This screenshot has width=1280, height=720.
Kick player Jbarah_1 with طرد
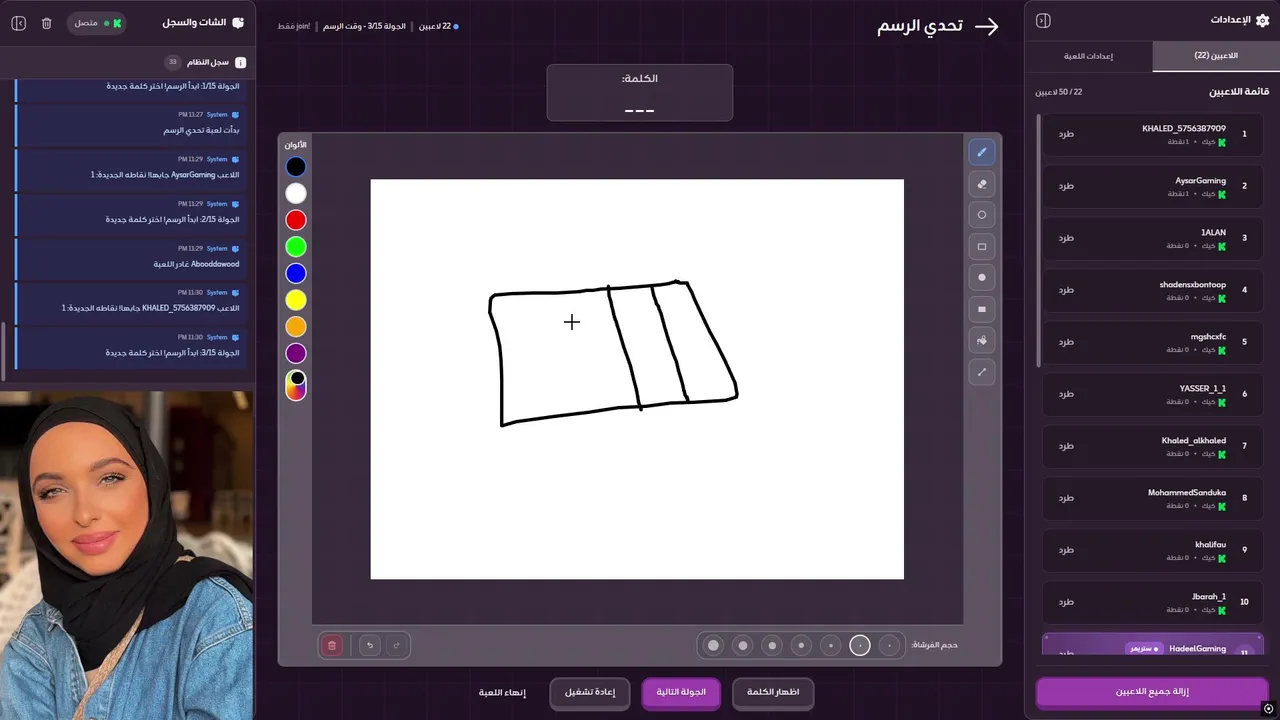point(1066,602)
